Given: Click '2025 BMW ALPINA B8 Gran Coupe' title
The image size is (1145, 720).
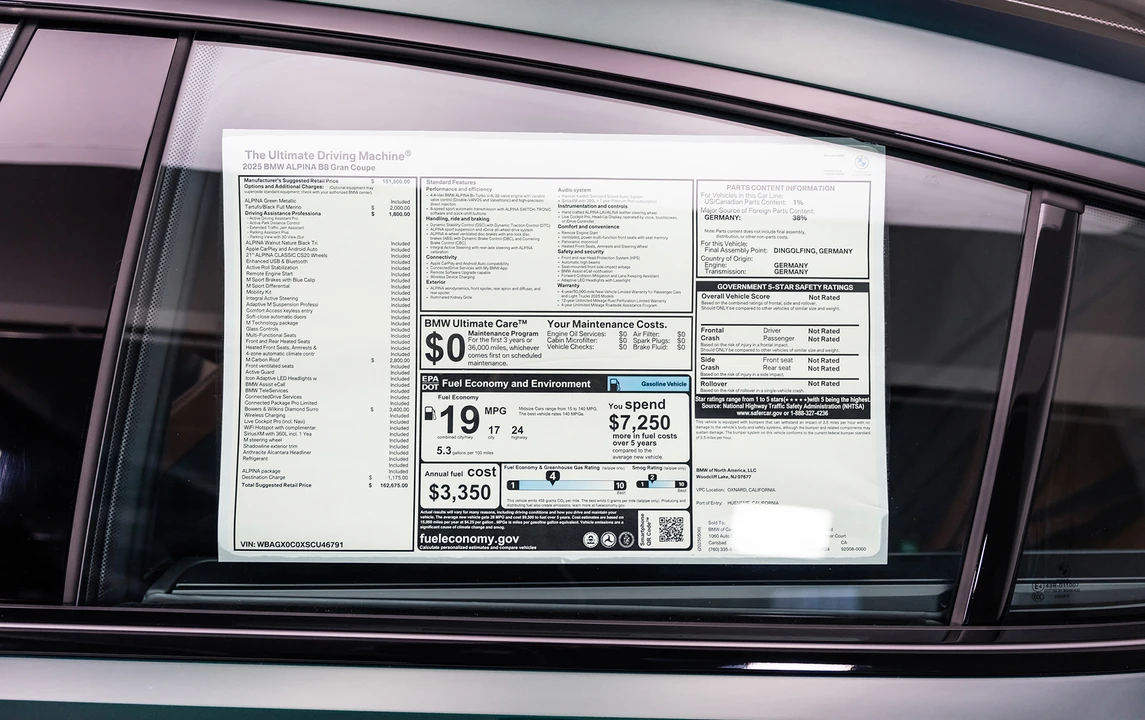Looking at the screenshot, I should tap(309, 168).
